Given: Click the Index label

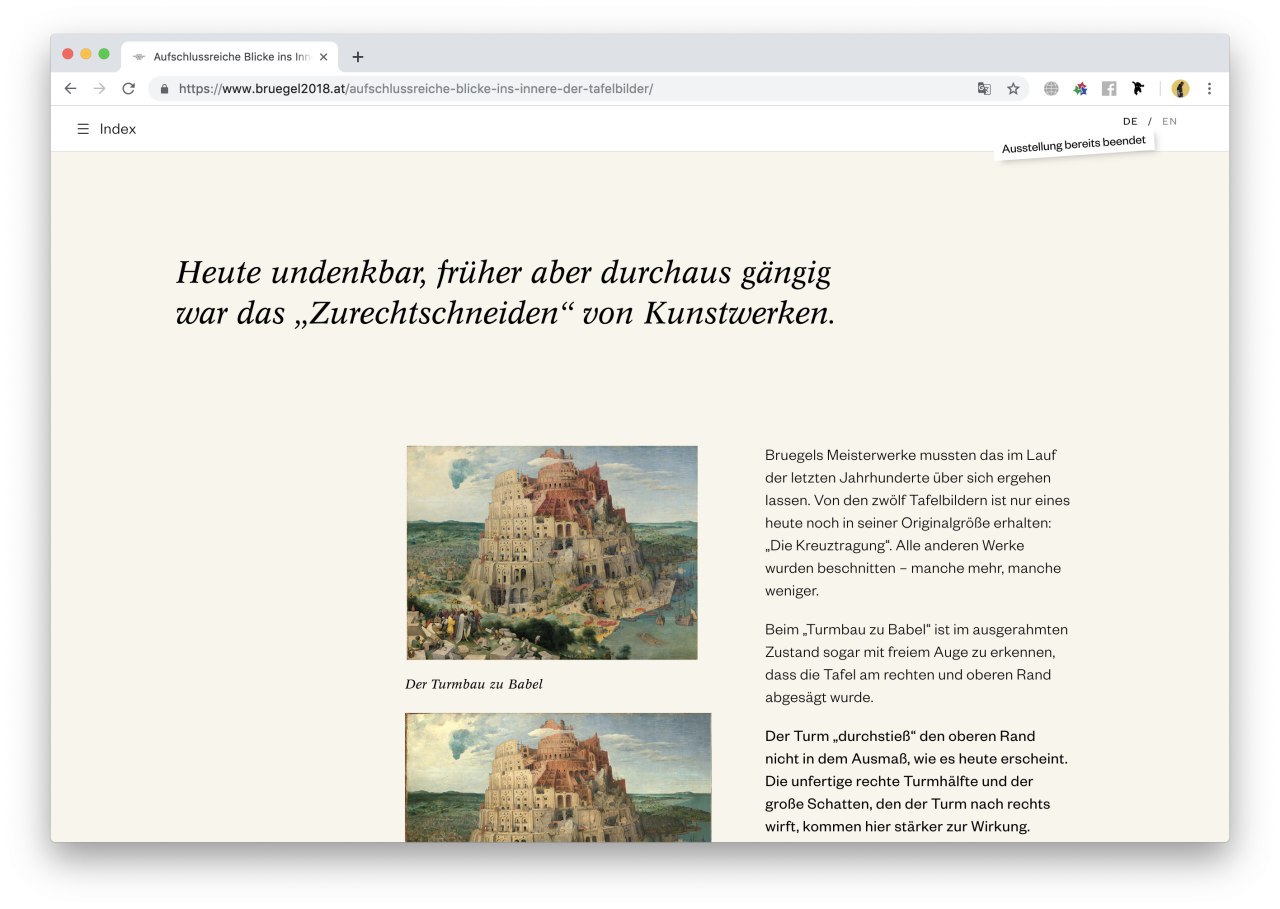Looking at the screenshot, I should [x=118, y=129].
